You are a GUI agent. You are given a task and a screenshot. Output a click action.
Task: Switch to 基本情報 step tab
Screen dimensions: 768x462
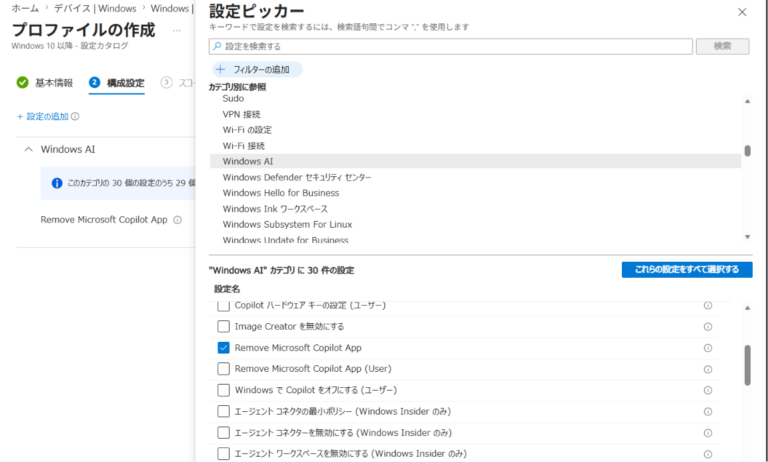point(45,82)
